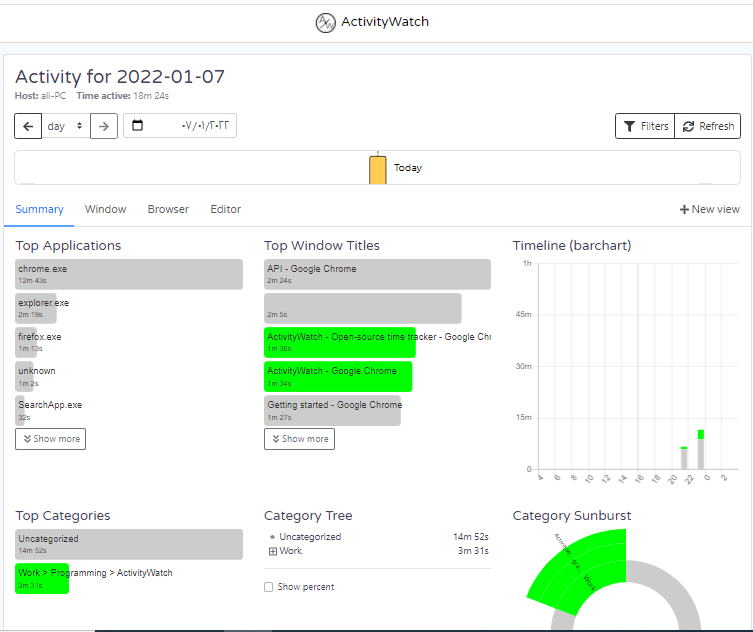Select Work > Programming > ActivityWatch category bar
The image size is (753, 632).
tap(42, 578)
